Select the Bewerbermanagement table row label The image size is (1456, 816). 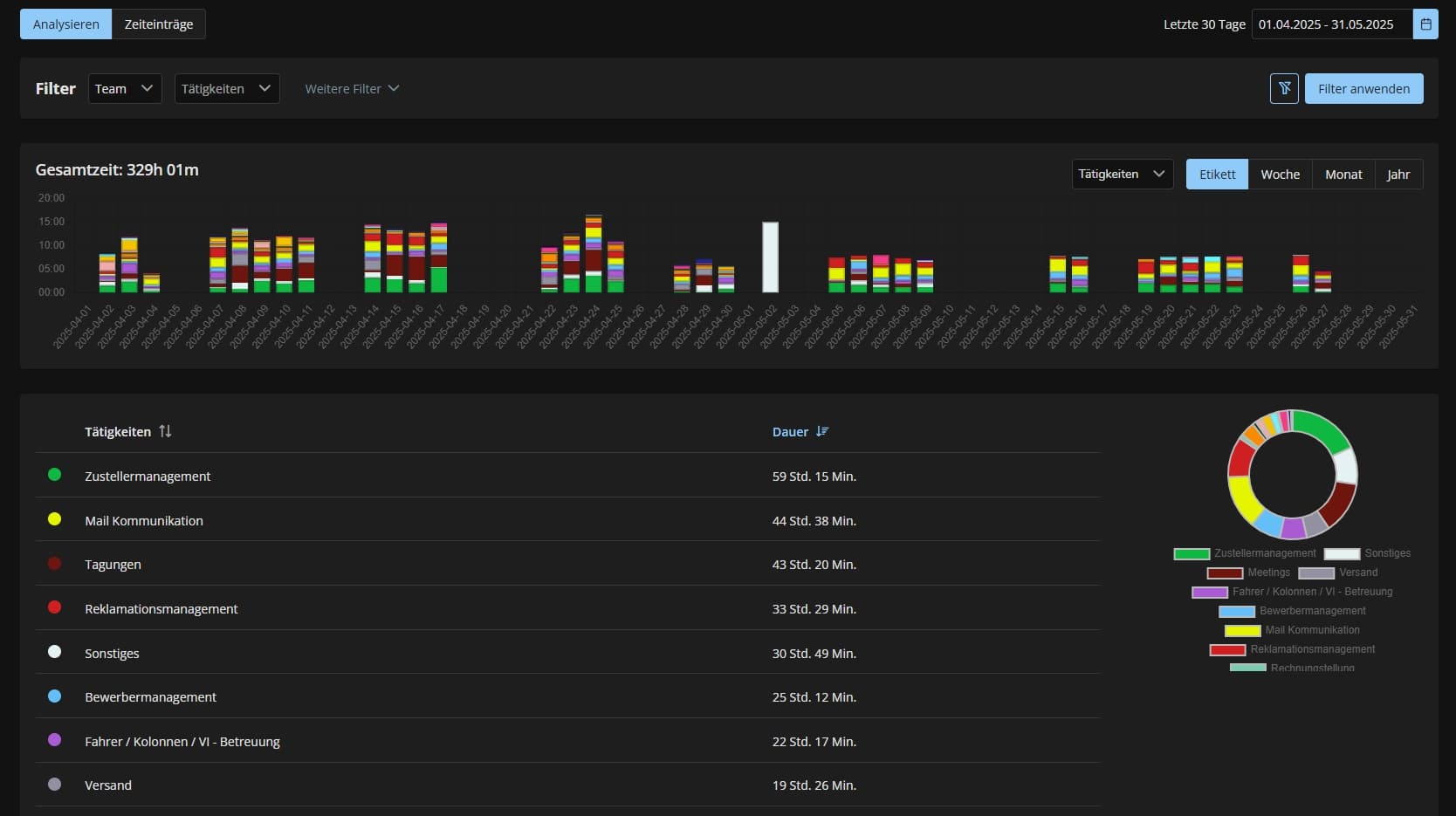click(x=150, y=697)
